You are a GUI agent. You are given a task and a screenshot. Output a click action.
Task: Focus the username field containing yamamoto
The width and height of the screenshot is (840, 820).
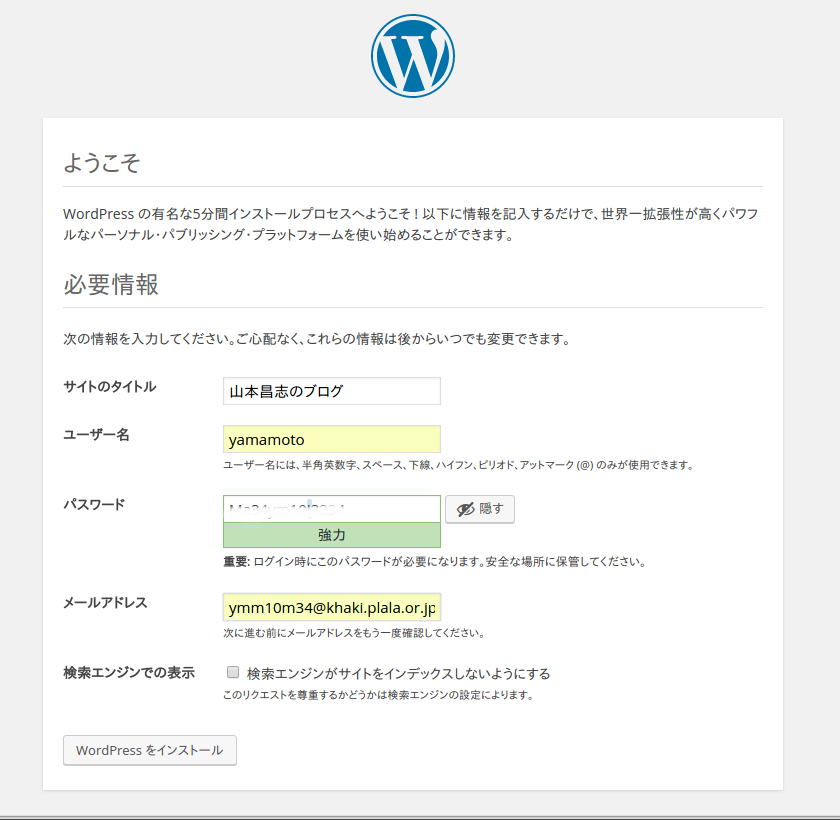pyautogui.click(x=332, y=439)
